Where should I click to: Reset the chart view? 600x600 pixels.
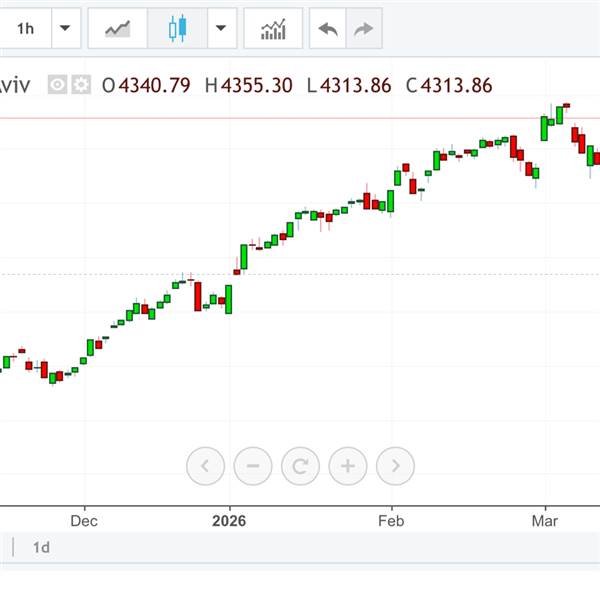click(x=300, y=465)
